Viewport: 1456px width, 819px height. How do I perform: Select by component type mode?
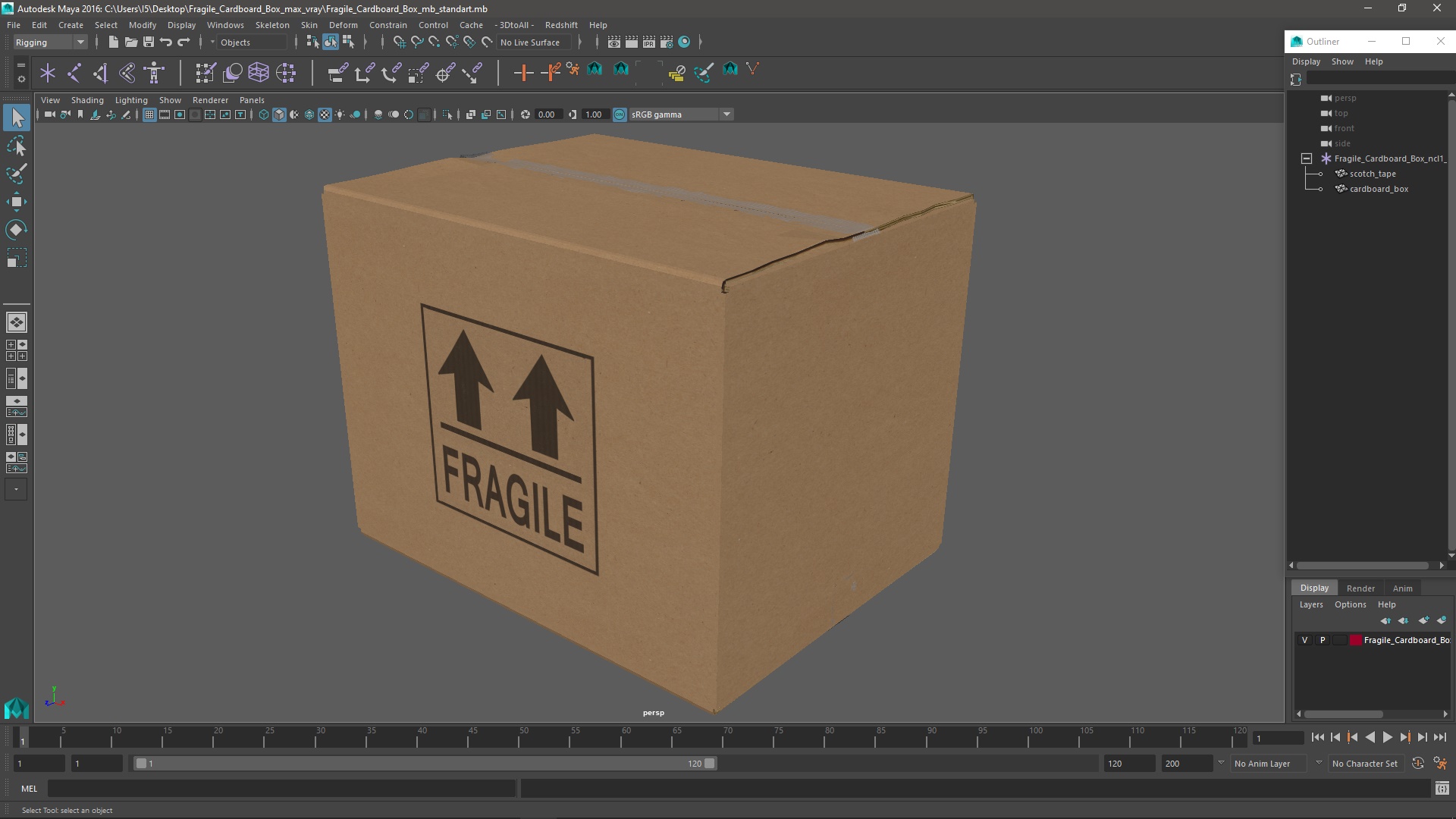(x=348, y=42)
